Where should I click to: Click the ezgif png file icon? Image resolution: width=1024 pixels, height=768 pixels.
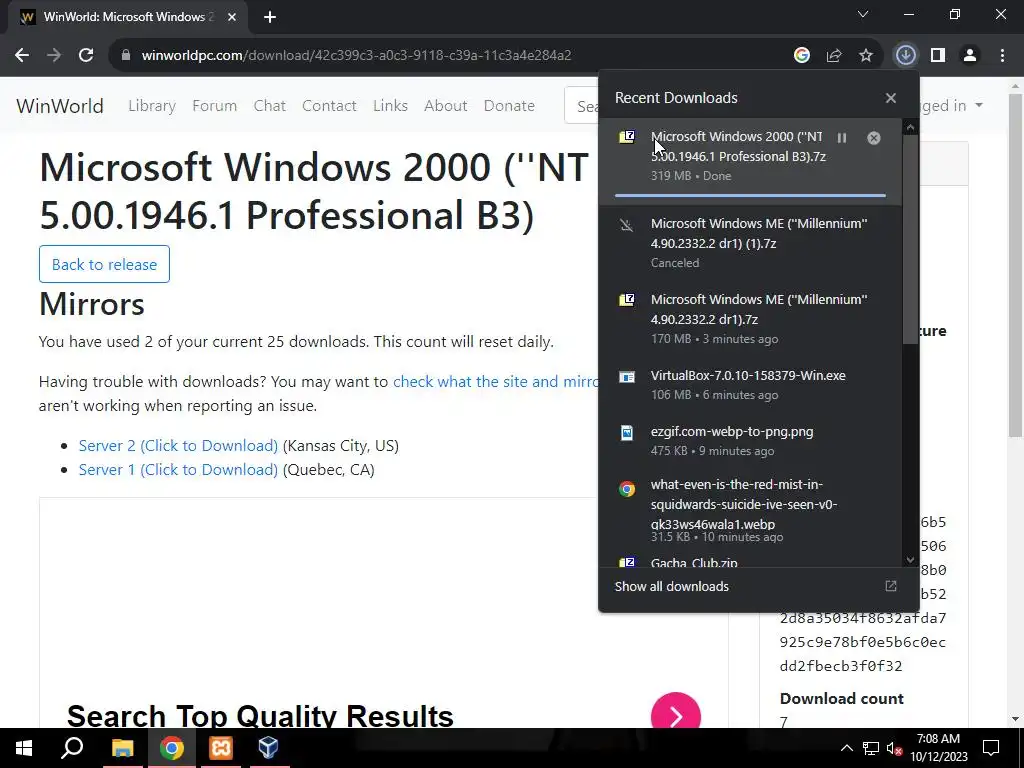pos(627,432)
